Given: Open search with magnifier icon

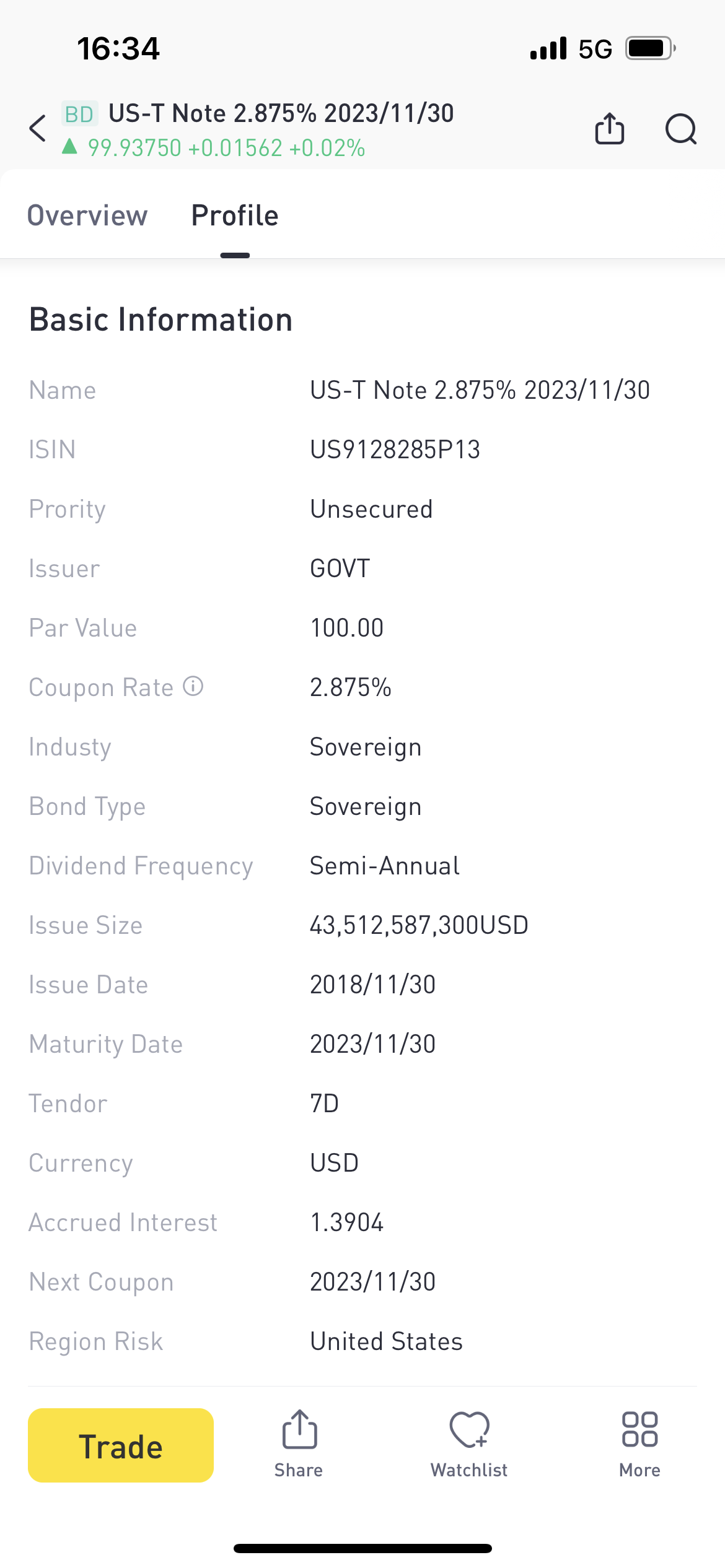Looking at the screenshot, I should pyautogui.click(x=680, y=129).
